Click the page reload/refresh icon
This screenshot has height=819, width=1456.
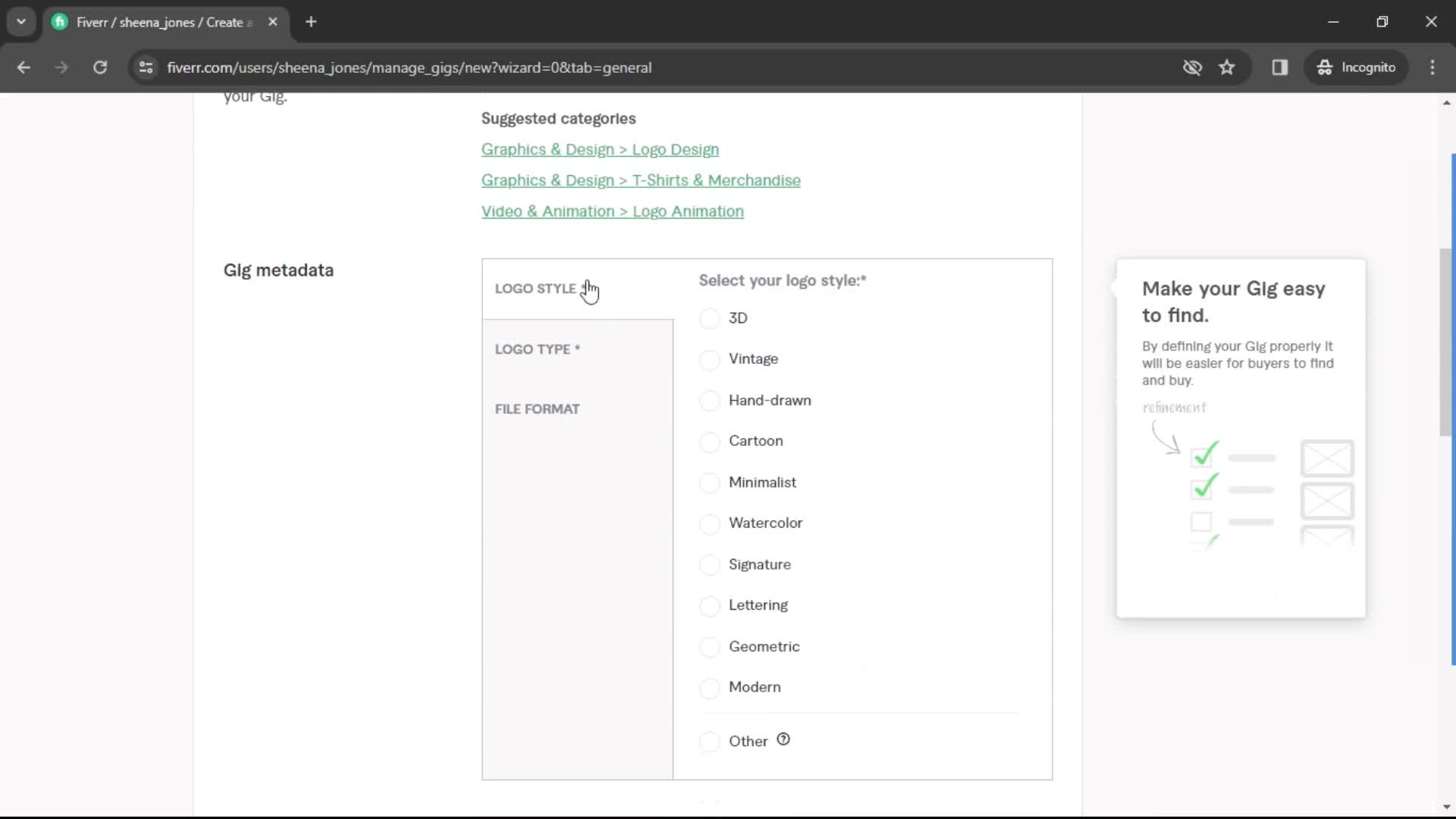100,67
